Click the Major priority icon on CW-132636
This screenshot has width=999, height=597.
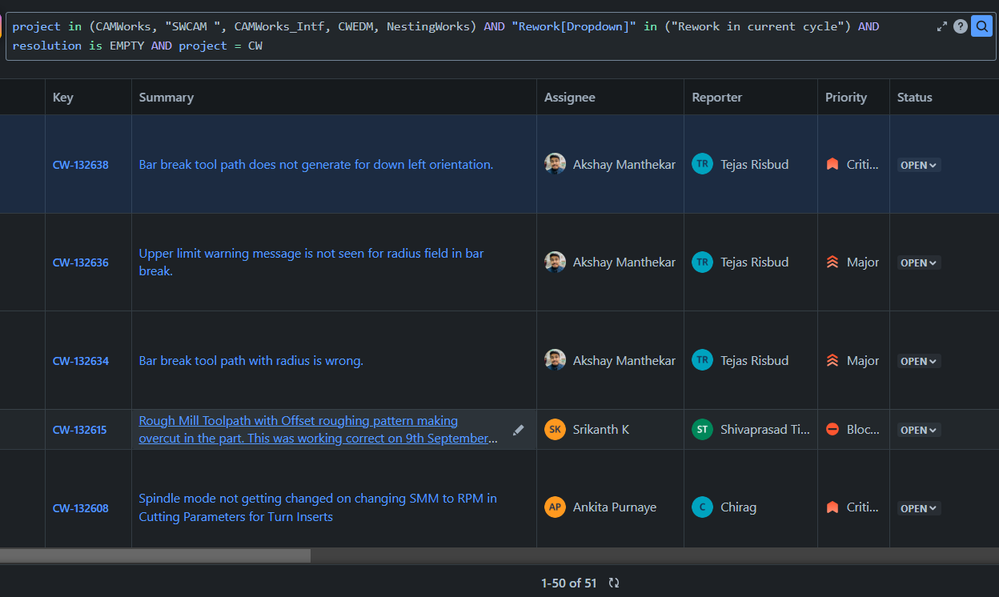point(831,262)
